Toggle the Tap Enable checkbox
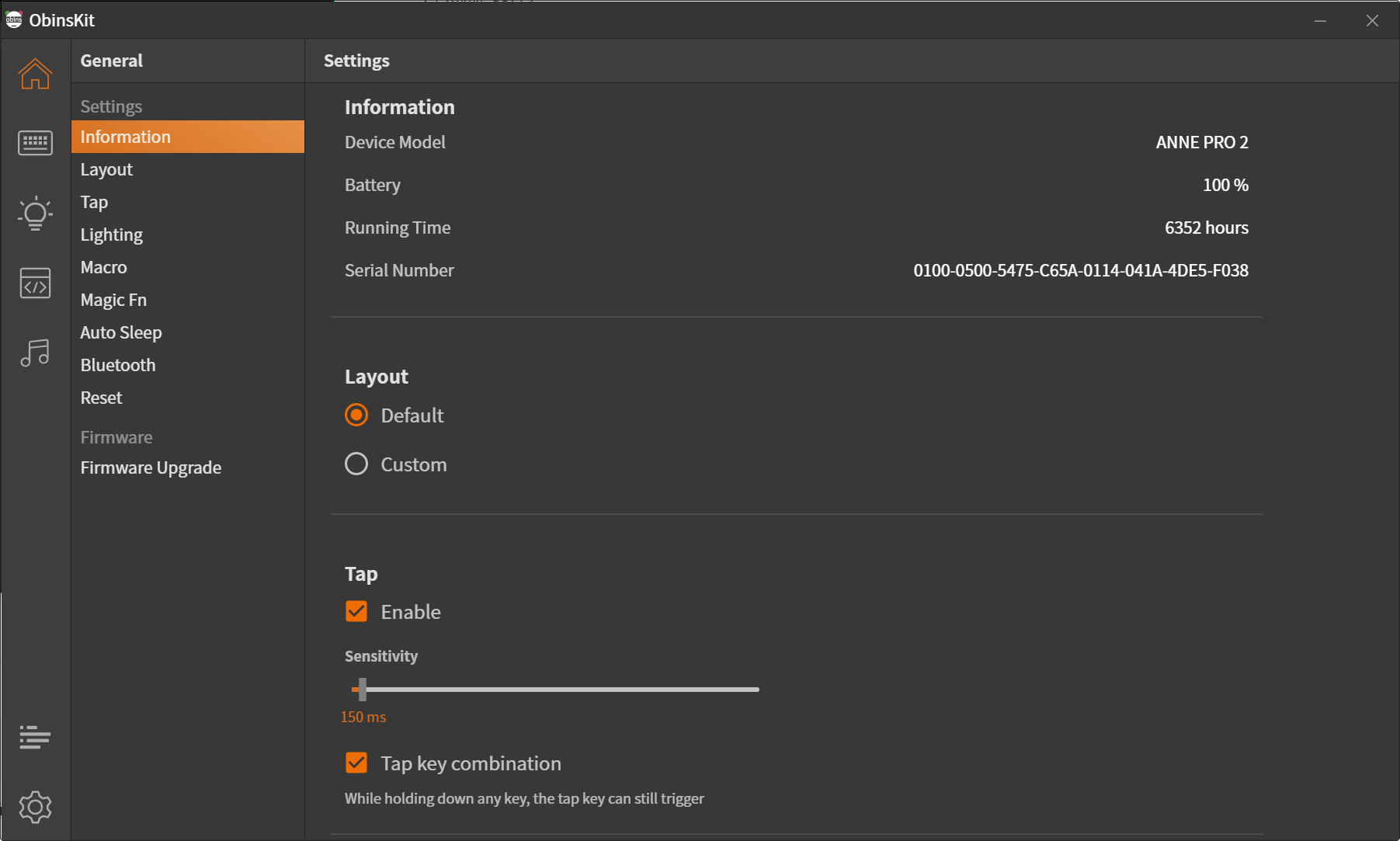This screenshot has height=841, width=1400. pyautogui.click(x=356, y=612)
